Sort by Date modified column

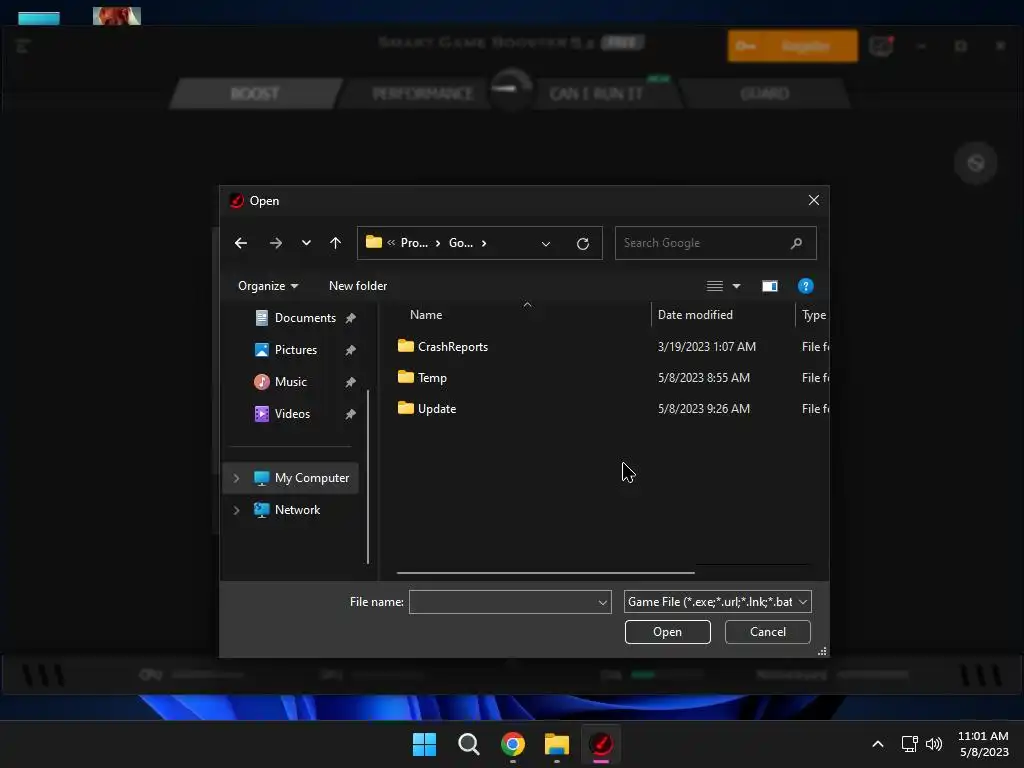[695, 315]
